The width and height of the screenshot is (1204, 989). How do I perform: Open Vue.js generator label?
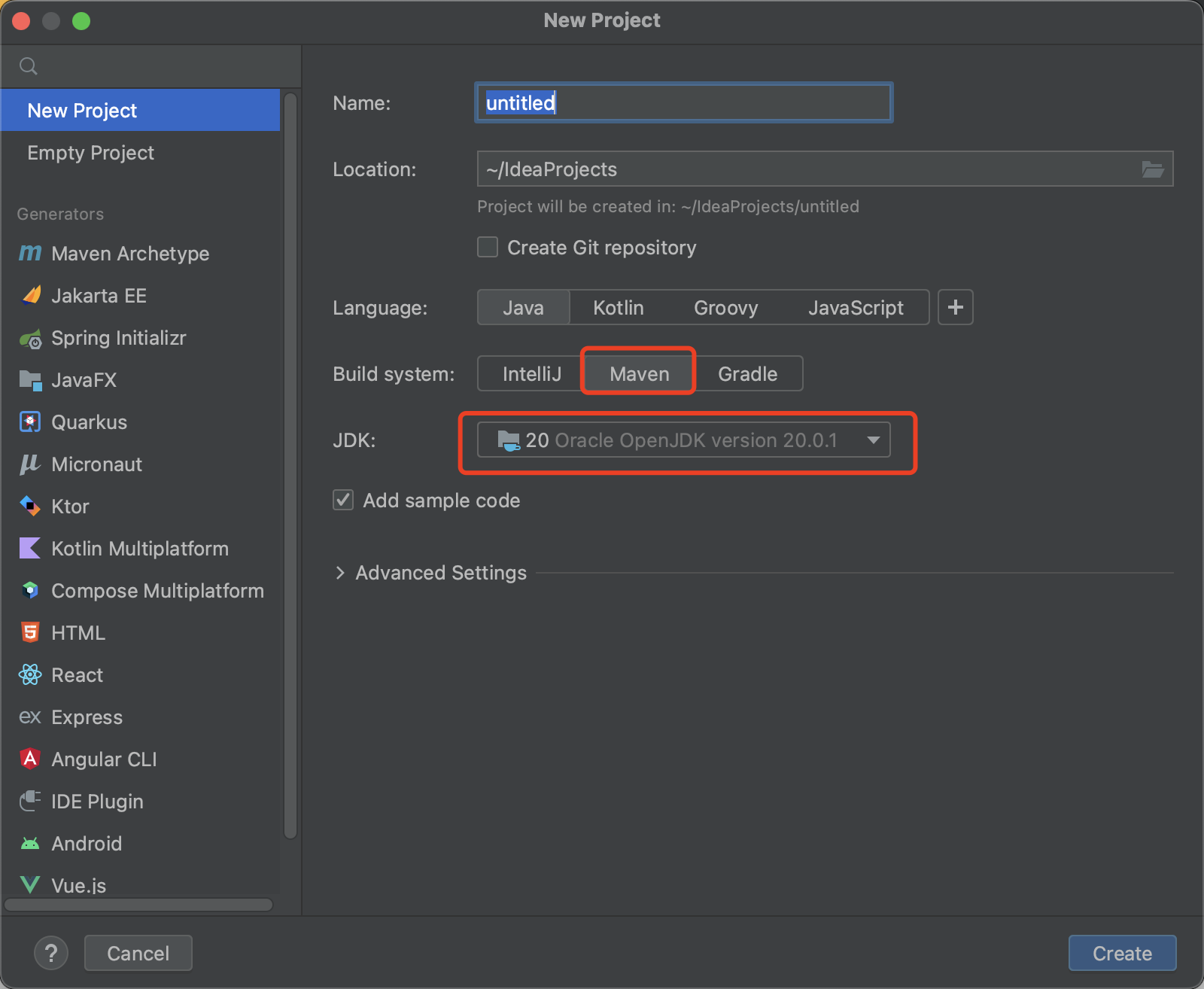(x=78, y=886)
